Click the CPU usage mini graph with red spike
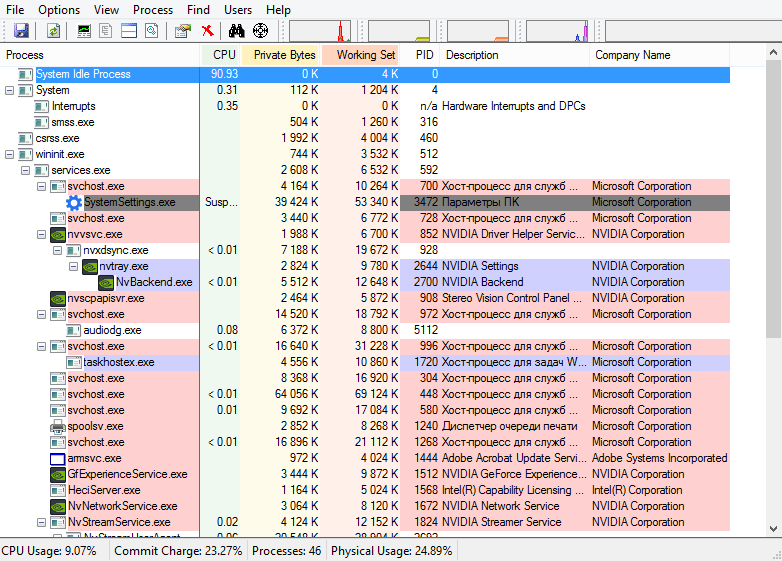 [320, 31]
